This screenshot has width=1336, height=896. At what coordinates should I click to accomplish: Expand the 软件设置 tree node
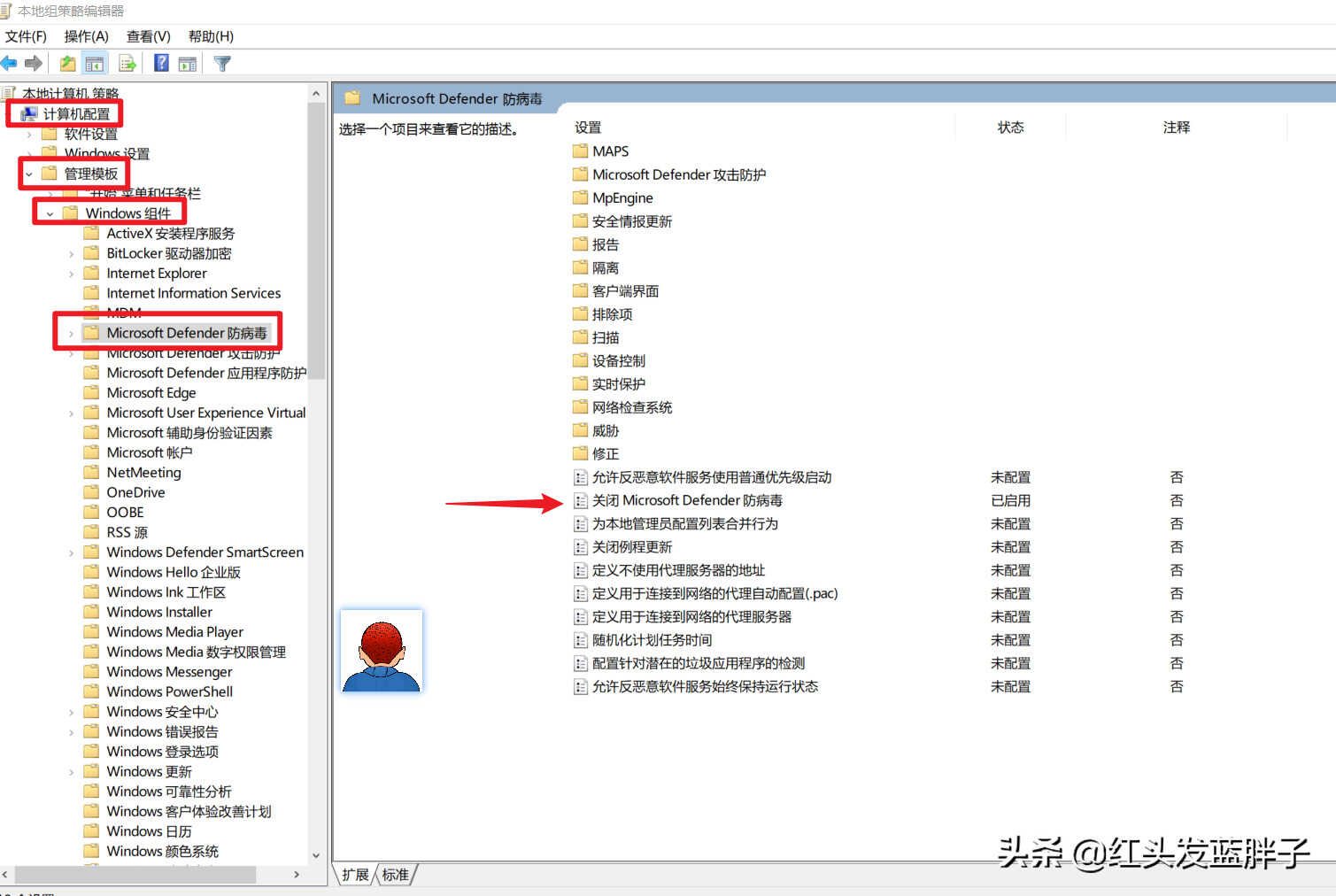tap(29, 135)
